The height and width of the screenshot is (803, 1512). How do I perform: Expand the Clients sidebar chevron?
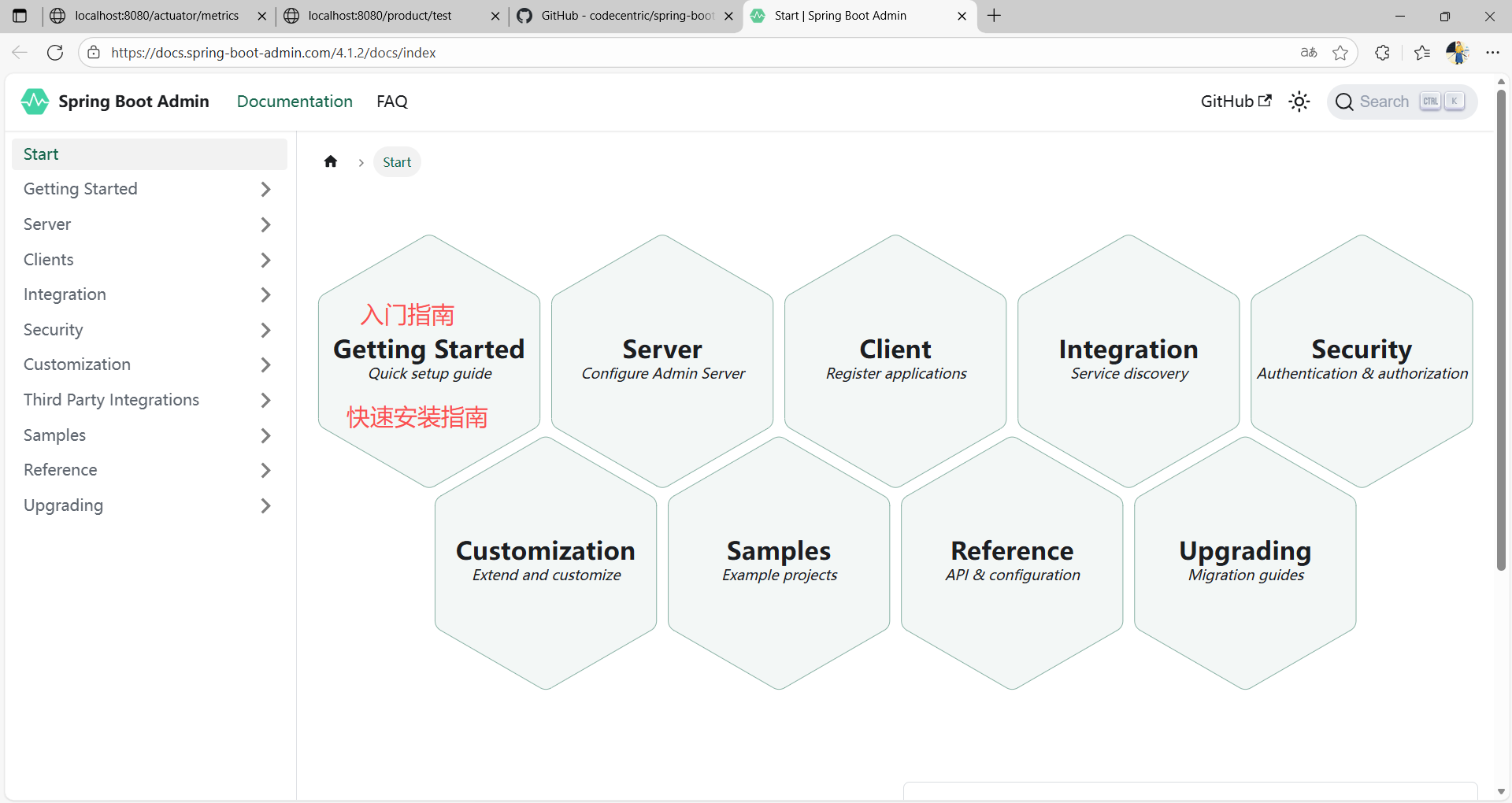click(265, 260)
